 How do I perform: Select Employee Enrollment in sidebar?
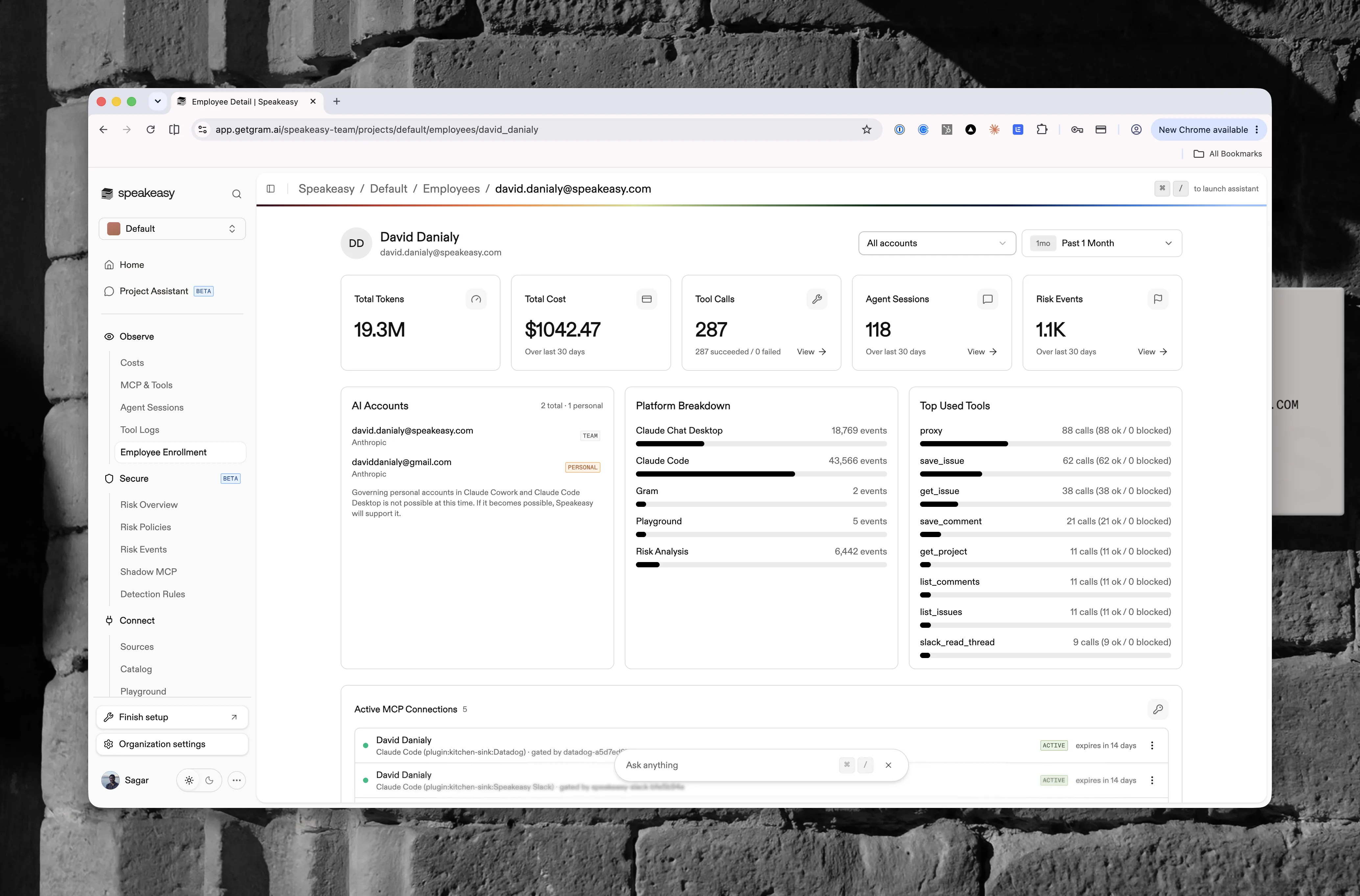click(180, 452)
